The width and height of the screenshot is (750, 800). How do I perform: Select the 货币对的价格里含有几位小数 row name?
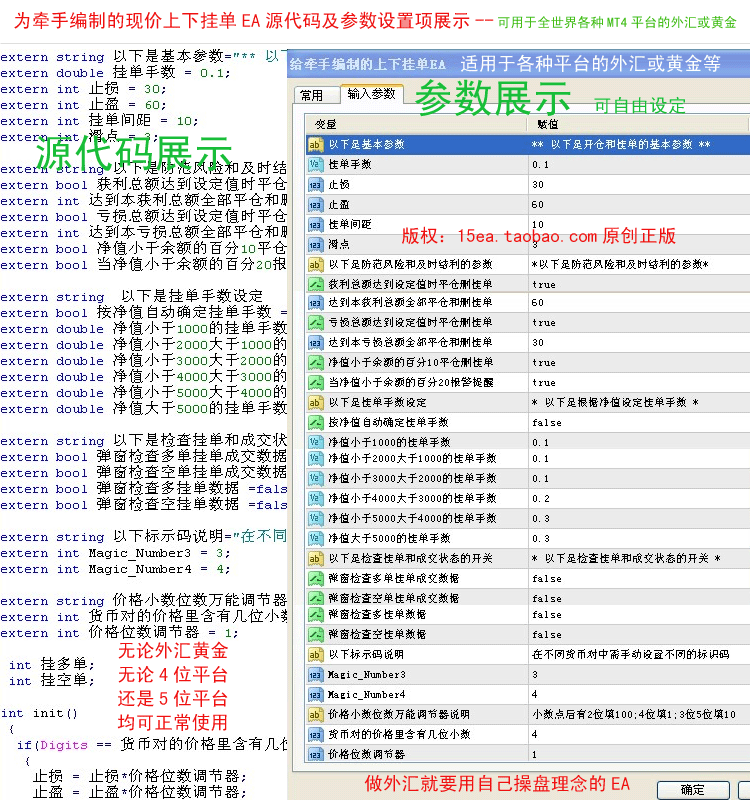(x=399, y=734)
